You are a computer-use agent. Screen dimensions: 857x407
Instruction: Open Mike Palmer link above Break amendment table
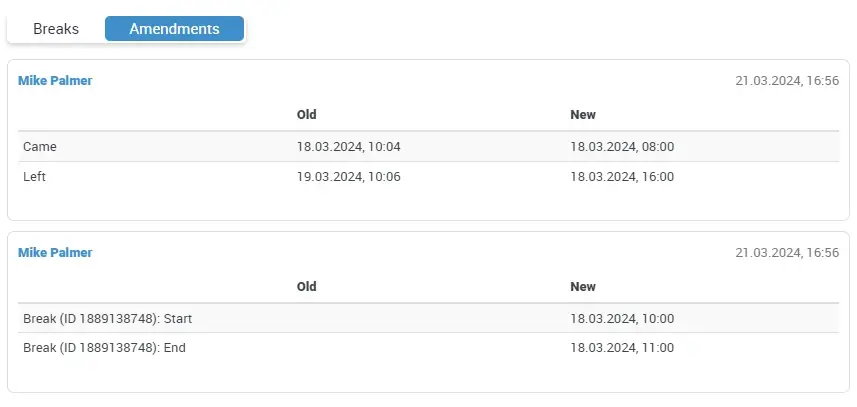tap(55, 253)
